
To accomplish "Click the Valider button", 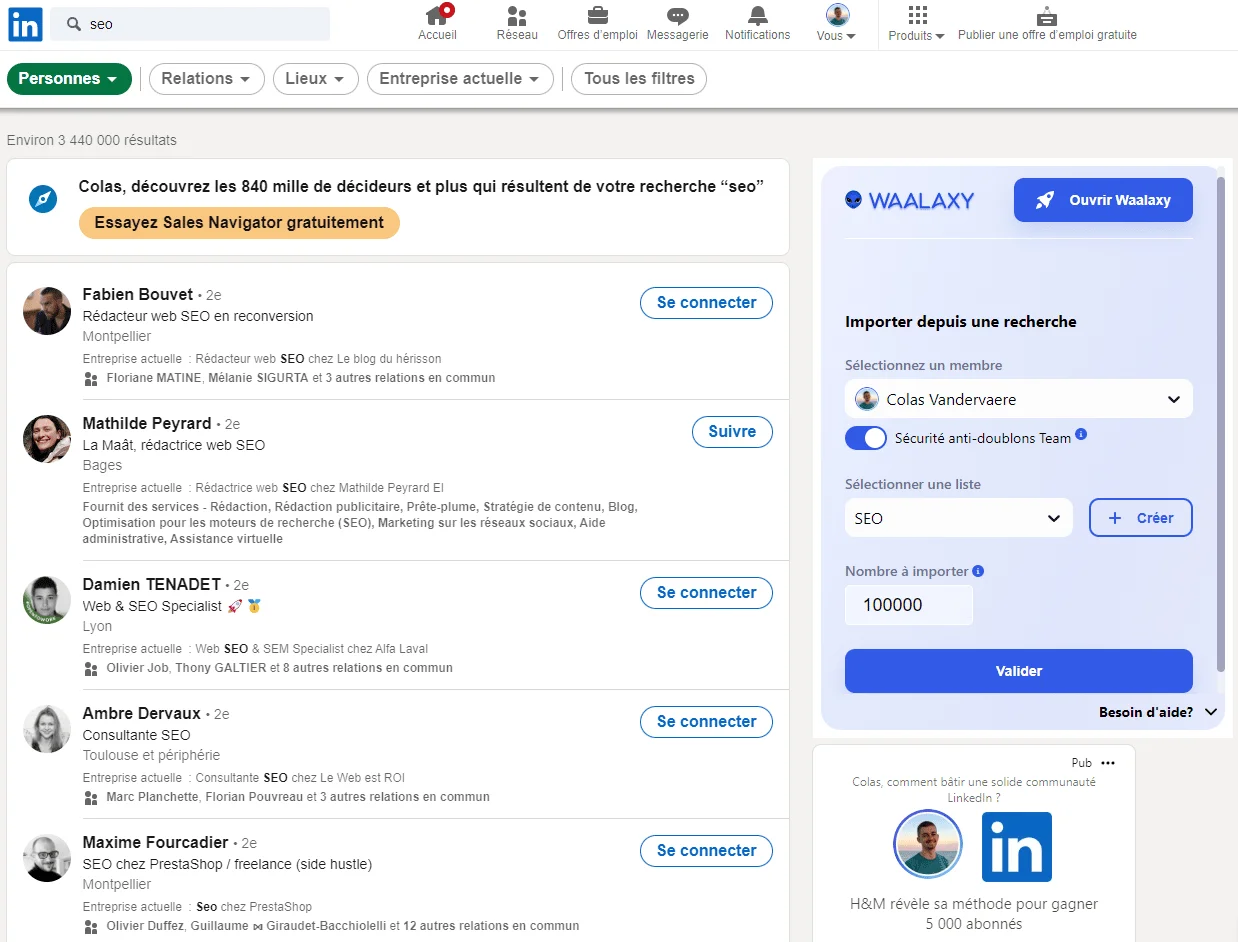I will pos(1019,671).
